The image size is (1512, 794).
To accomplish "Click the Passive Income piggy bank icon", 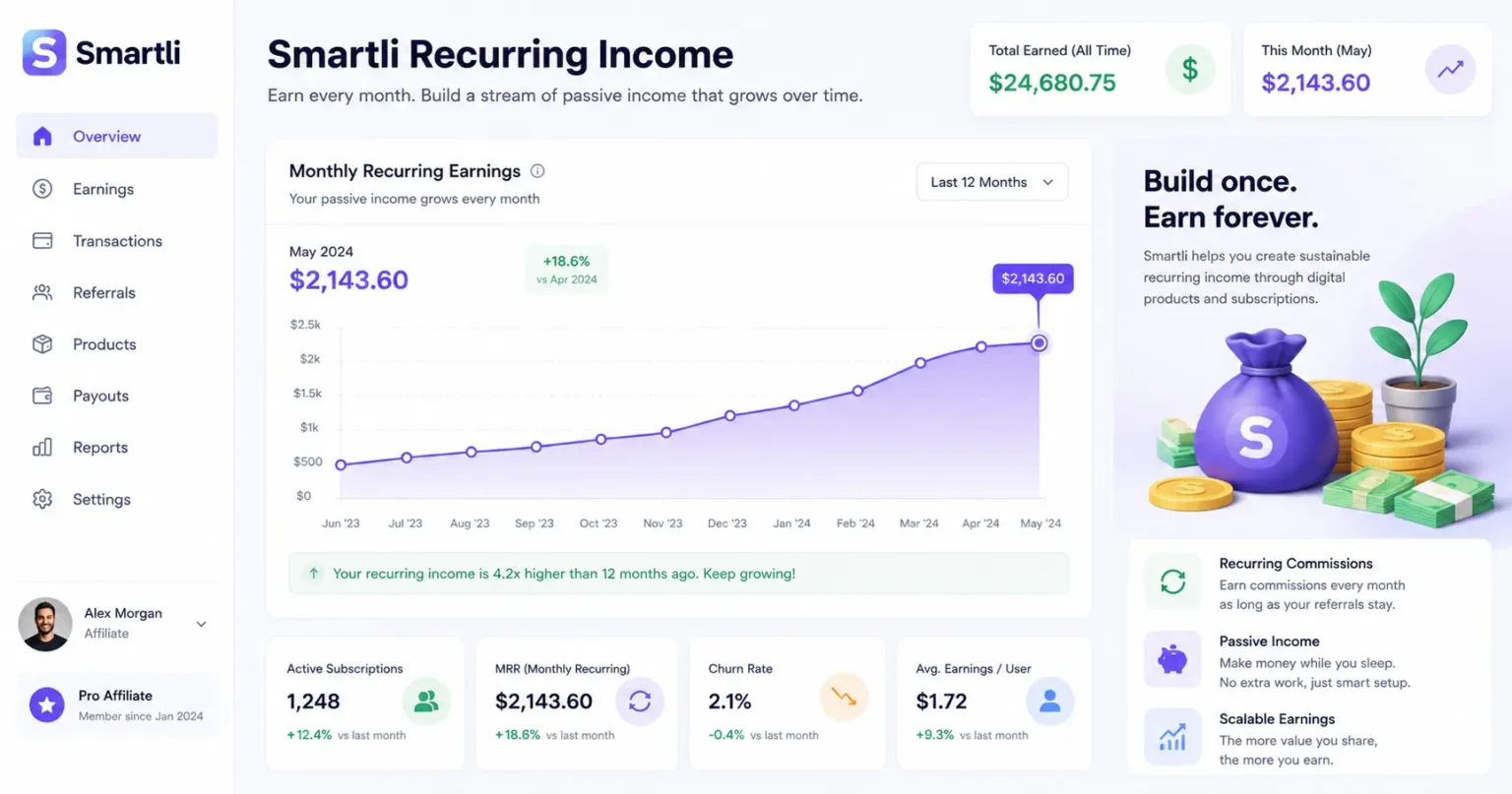I will click(1172, 659).
